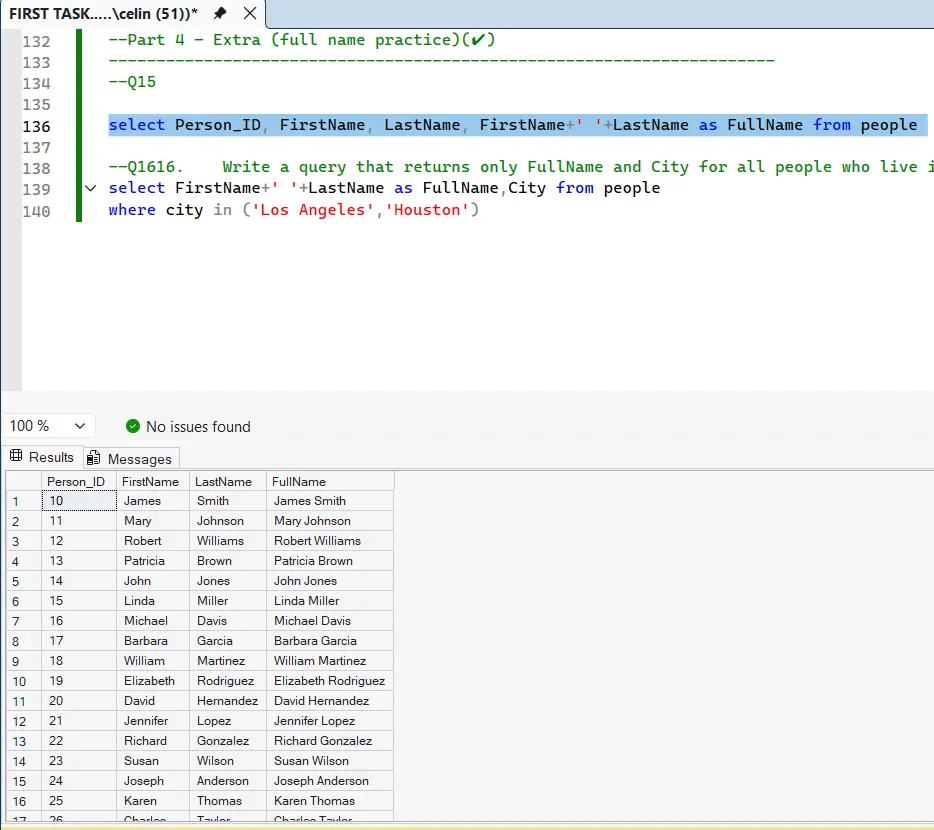Viewport: 934px width, 830px height.
Task: Click the Results grid icon
Action: [x=22, y=457]
